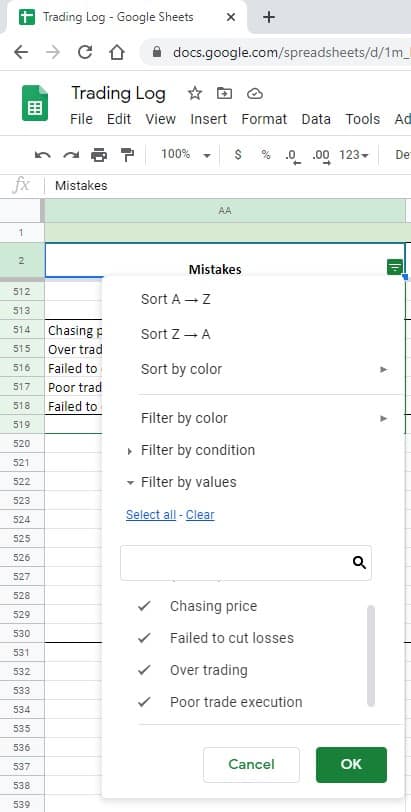
Task: Expand the Filter by condition section
Action: [x=191, y=450]
